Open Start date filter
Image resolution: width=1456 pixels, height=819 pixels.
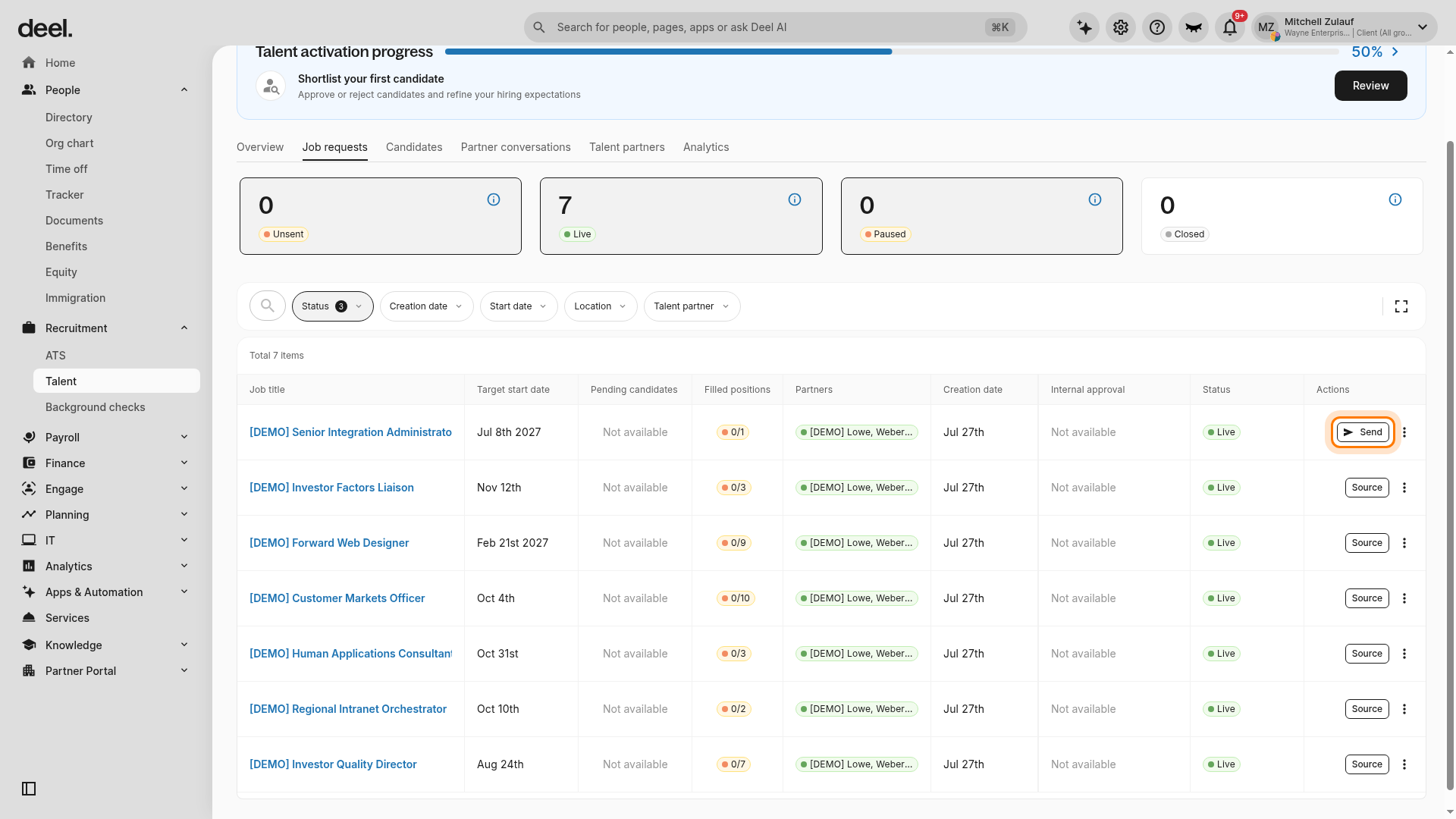pyautogui.click(x=519, y=306)
